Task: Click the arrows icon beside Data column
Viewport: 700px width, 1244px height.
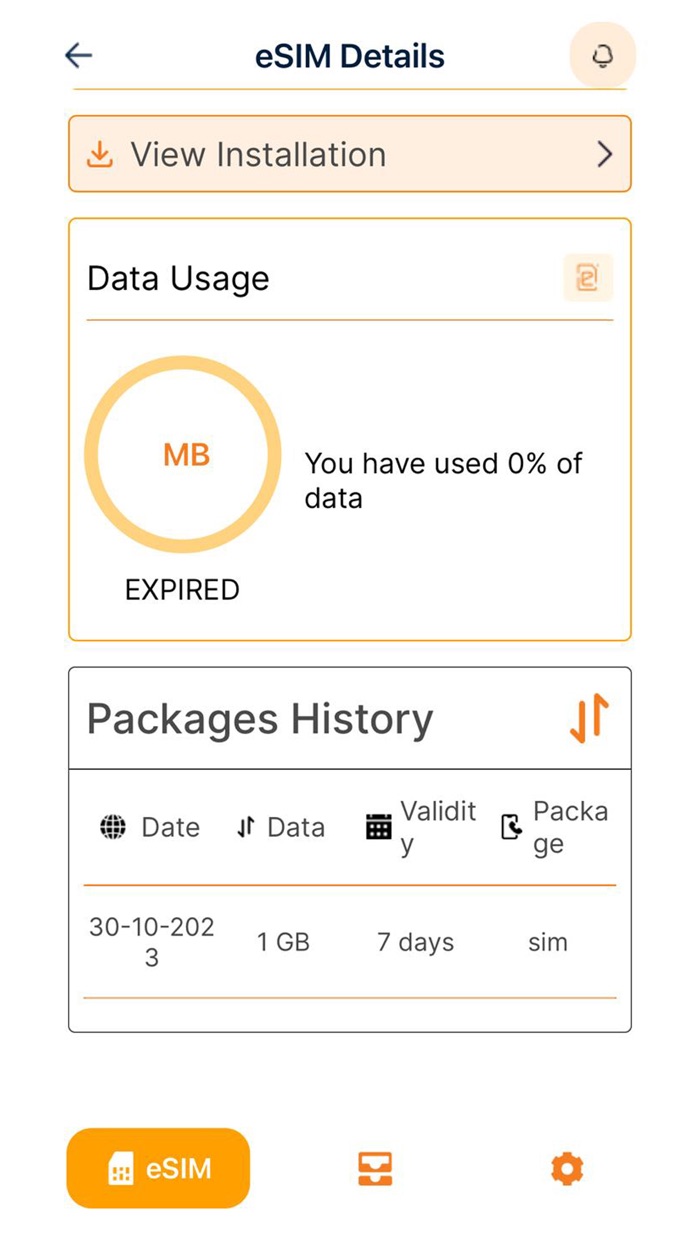Action: [246, 827]
